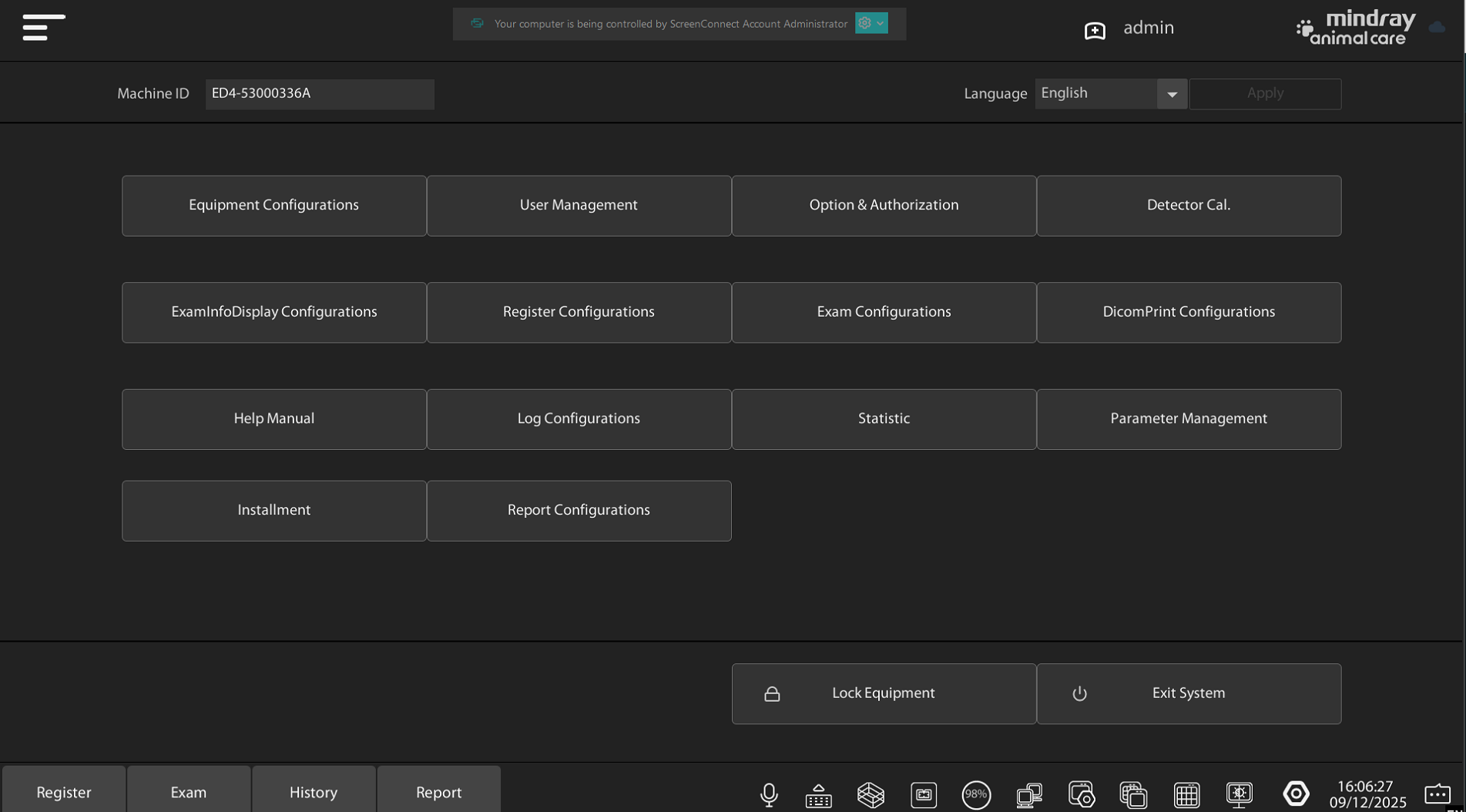
Task: Click the monitor brightness icon
Action: point(1239,795)
